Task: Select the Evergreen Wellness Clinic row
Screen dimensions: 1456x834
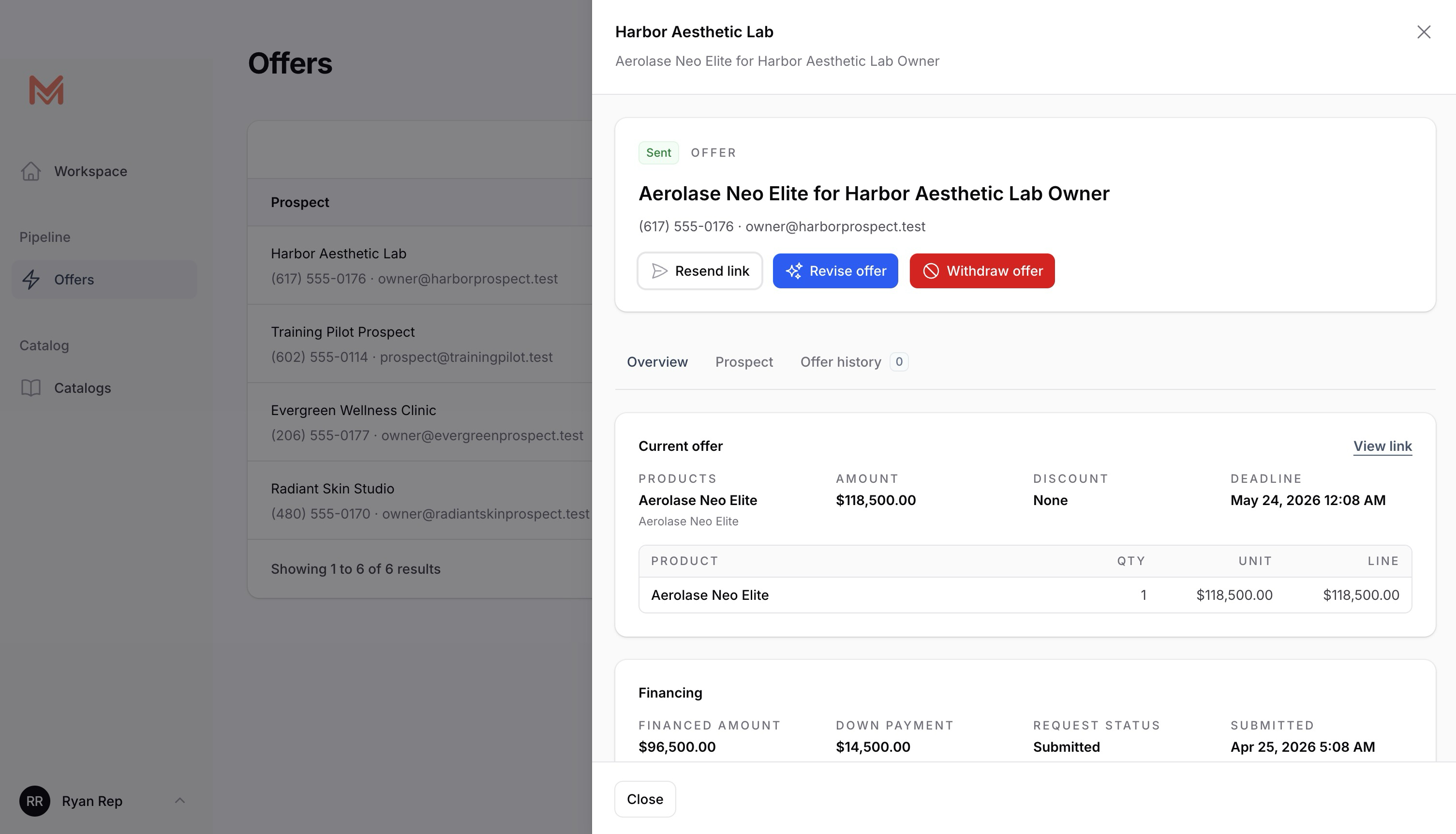Action: [x=419, y=422]
